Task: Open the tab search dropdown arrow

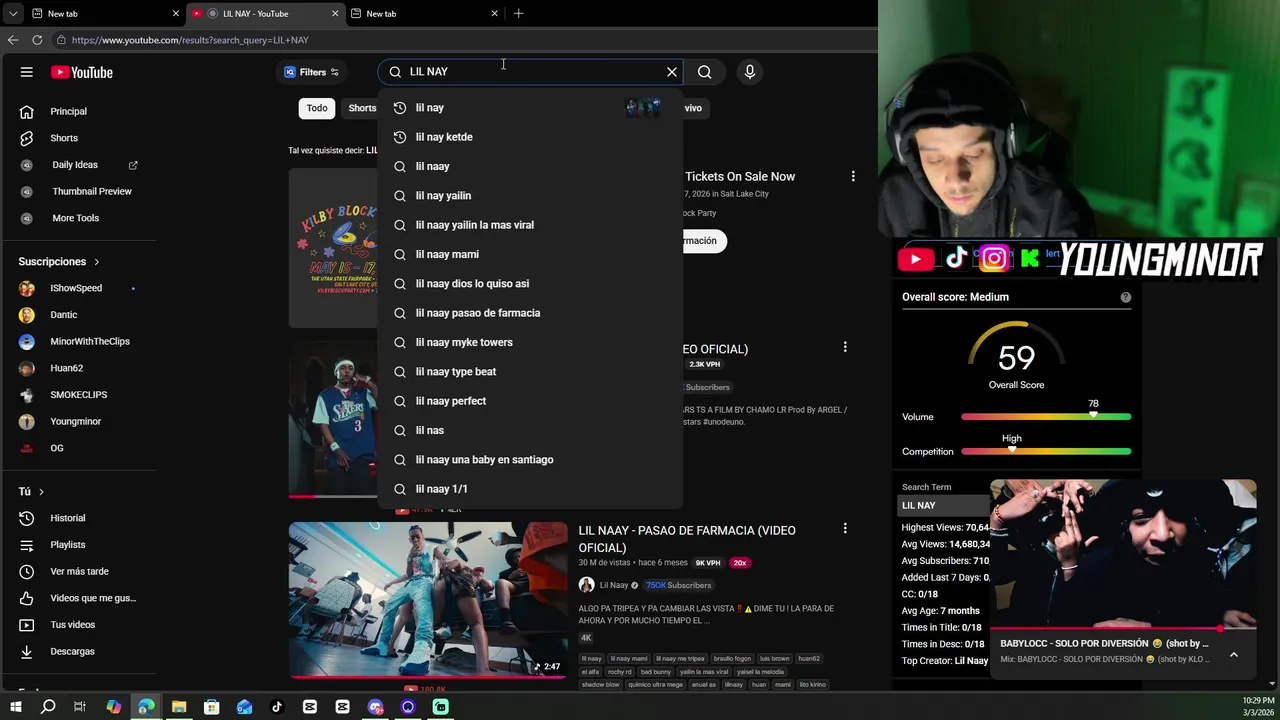Action: [12, 13]
